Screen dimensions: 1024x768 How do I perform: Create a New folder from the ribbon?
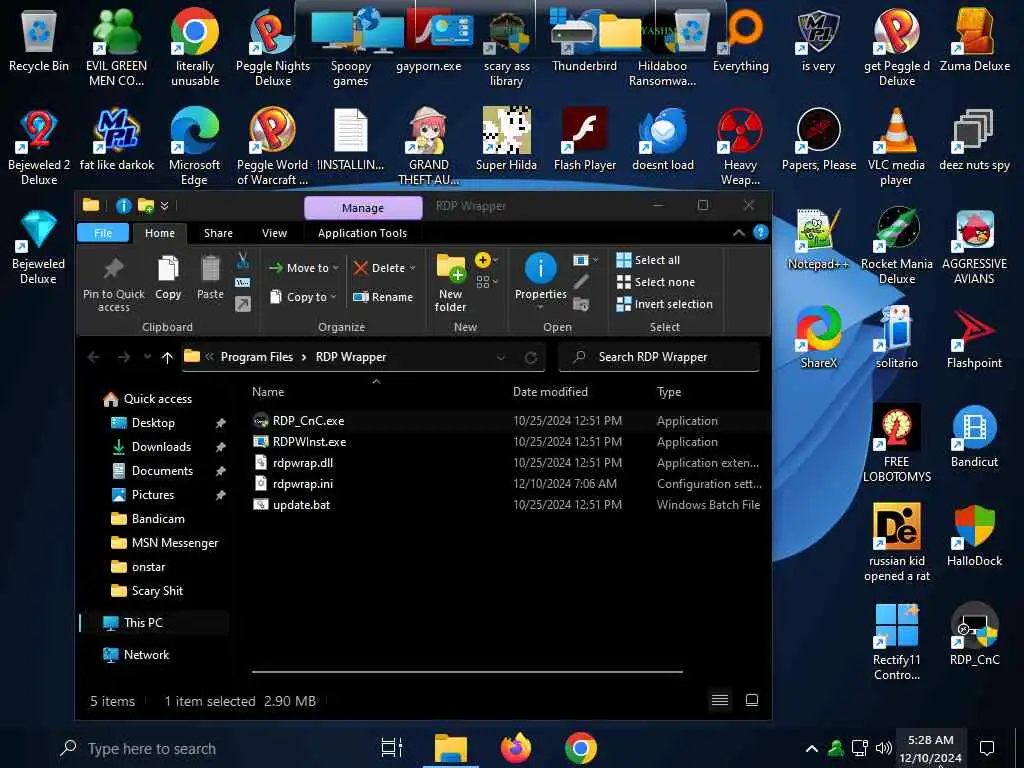[451, 283]
